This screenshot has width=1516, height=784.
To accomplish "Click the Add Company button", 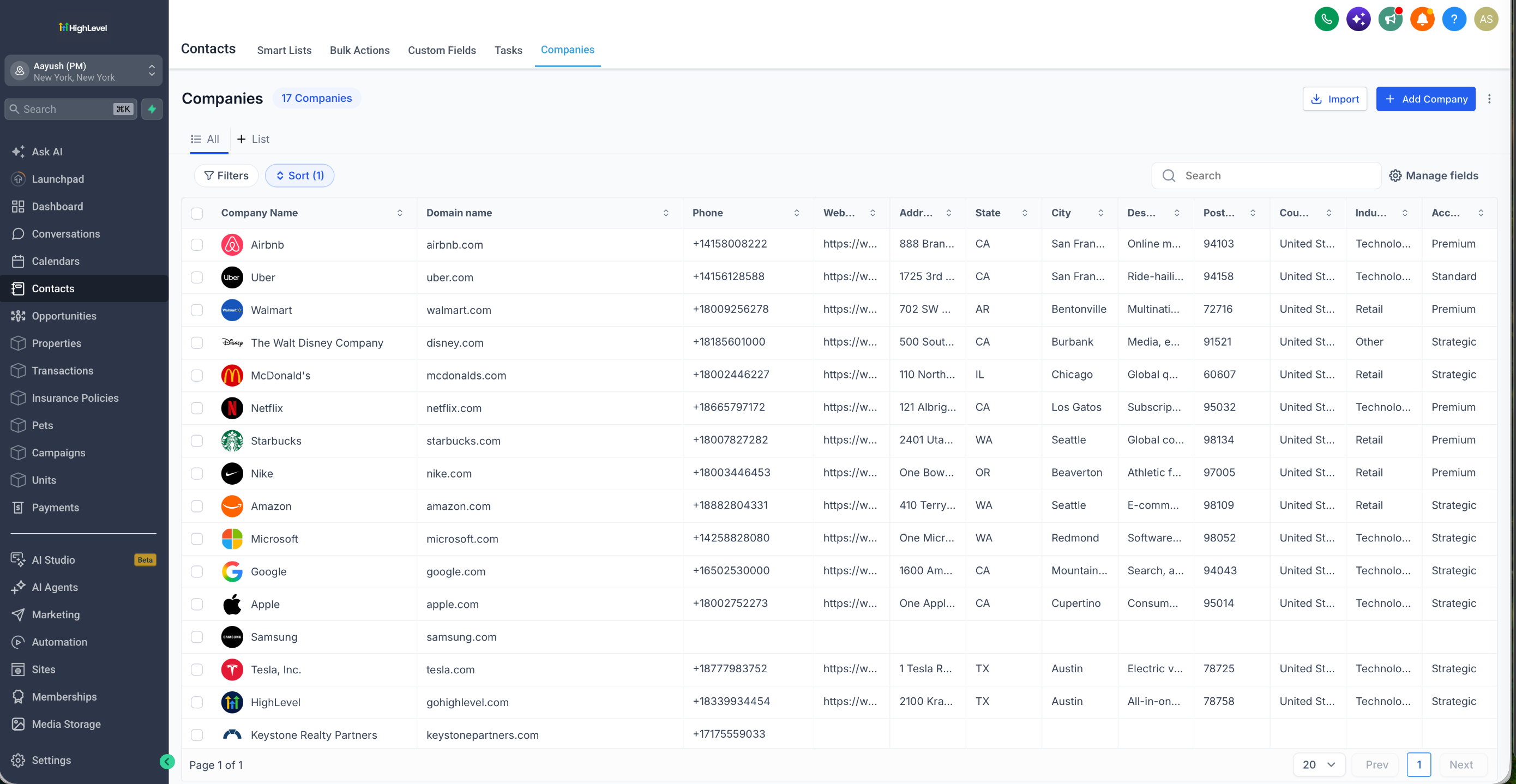I will (1425, 99).
